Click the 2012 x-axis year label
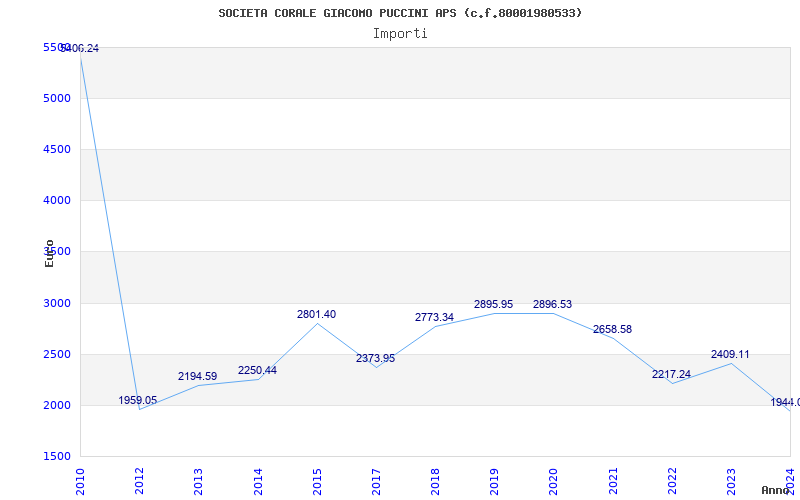Screen dimensions: 800x500 (139, 481)
